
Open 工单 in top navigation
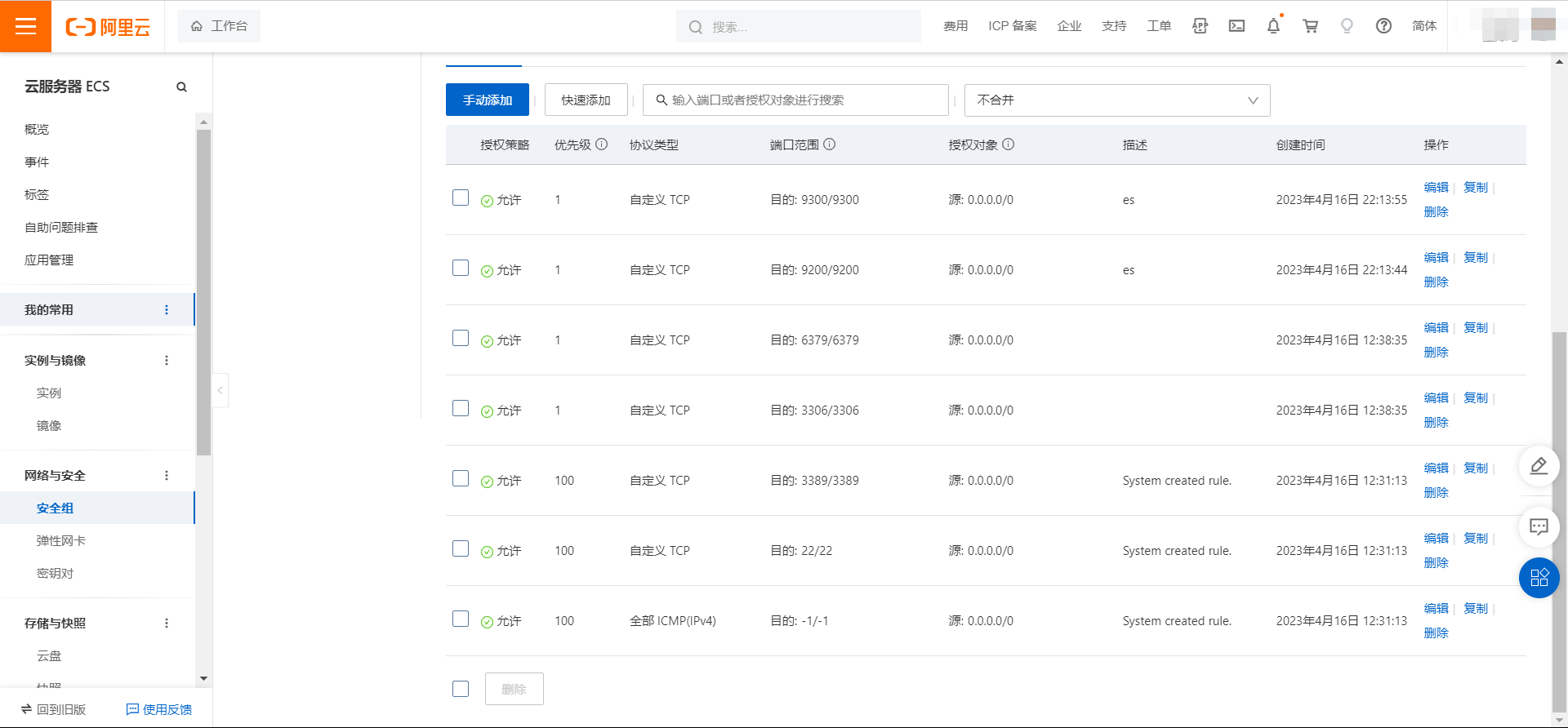(1159, 26)
